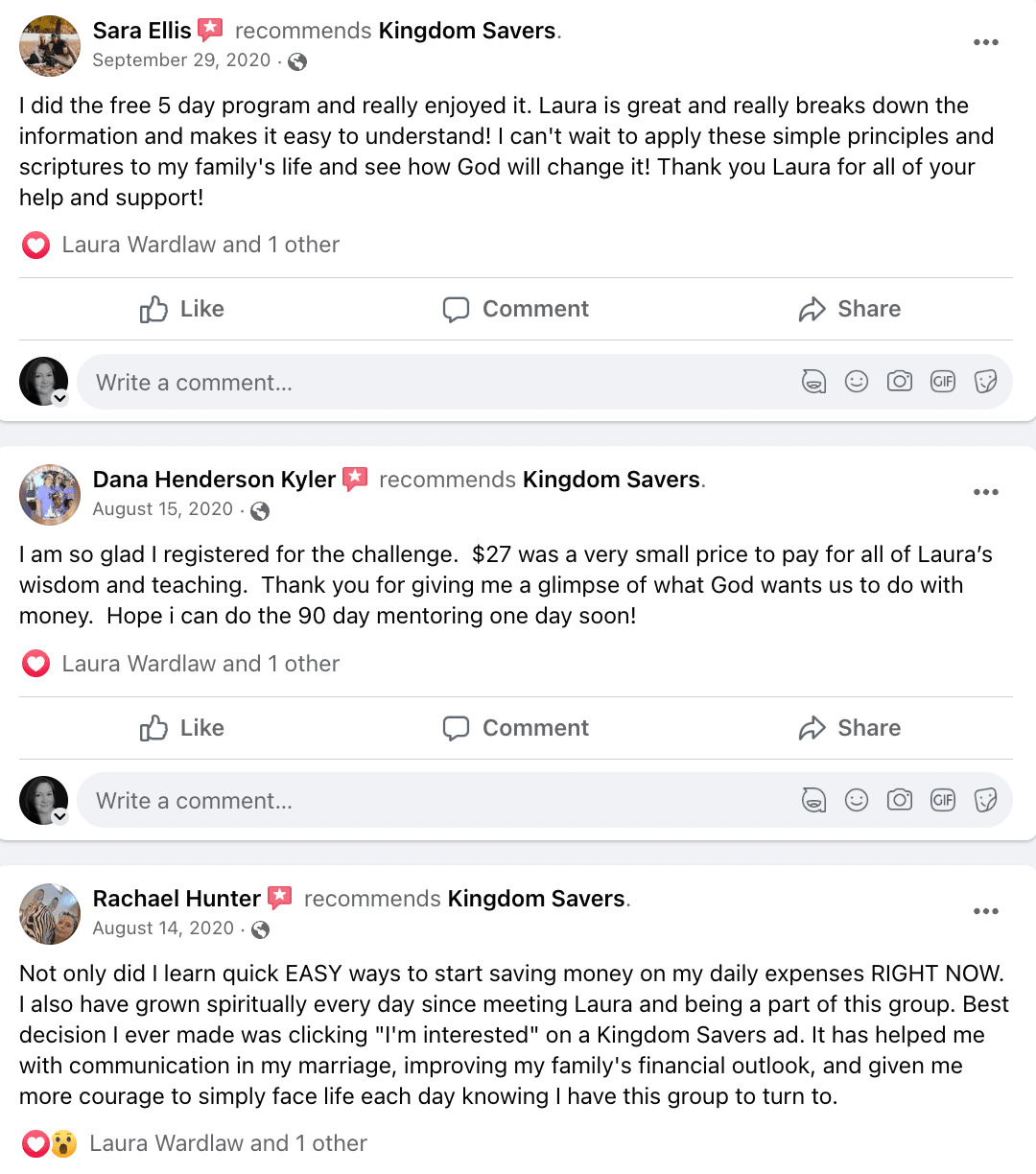The height and width of the screenshot is (1174, 1036).
Task: Open emoji picker in Sara's comment box
Action: 857,382
